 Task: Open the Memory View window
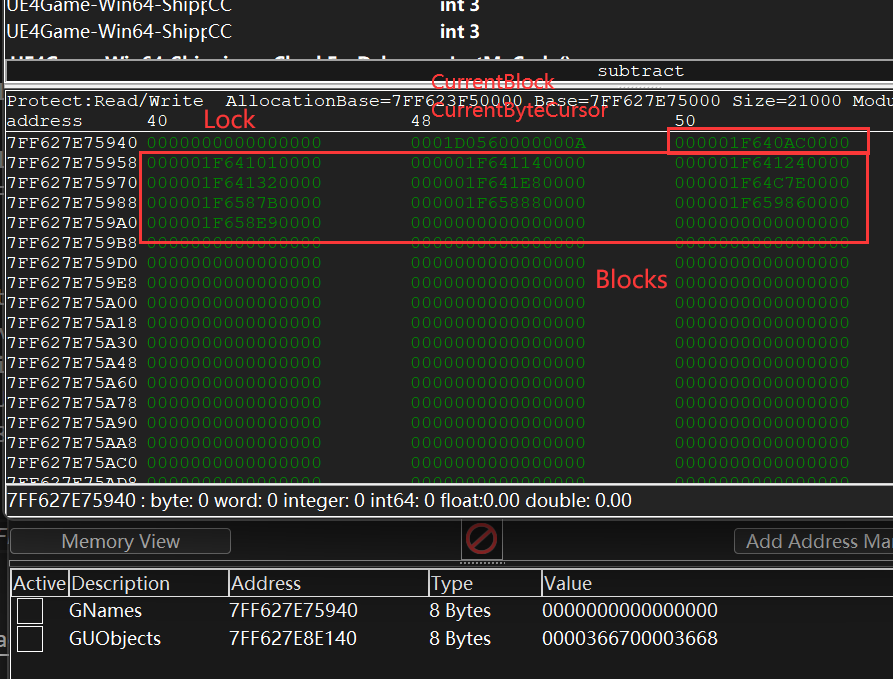pyautogui.click(x=120, y=541)
